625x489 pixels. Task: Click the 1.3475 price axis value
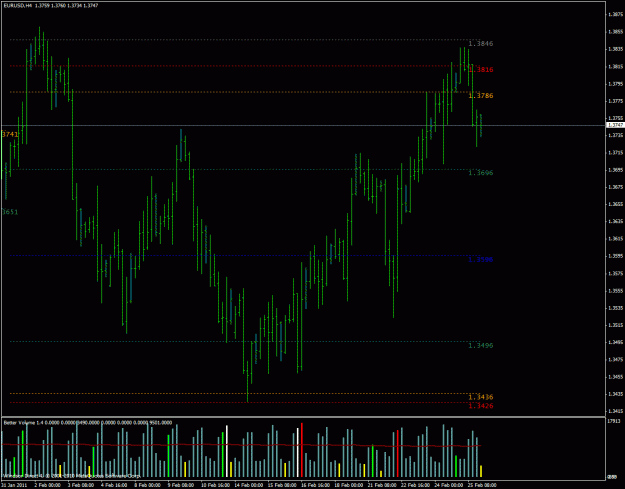(x=616, y=359)
